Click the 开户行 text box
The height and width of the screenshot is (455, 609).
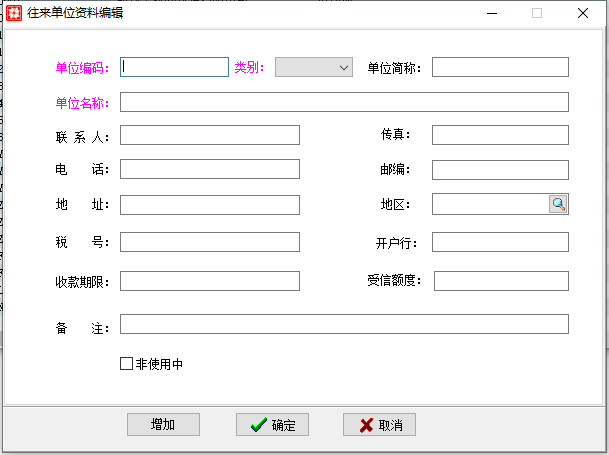[x=500, y=242]
